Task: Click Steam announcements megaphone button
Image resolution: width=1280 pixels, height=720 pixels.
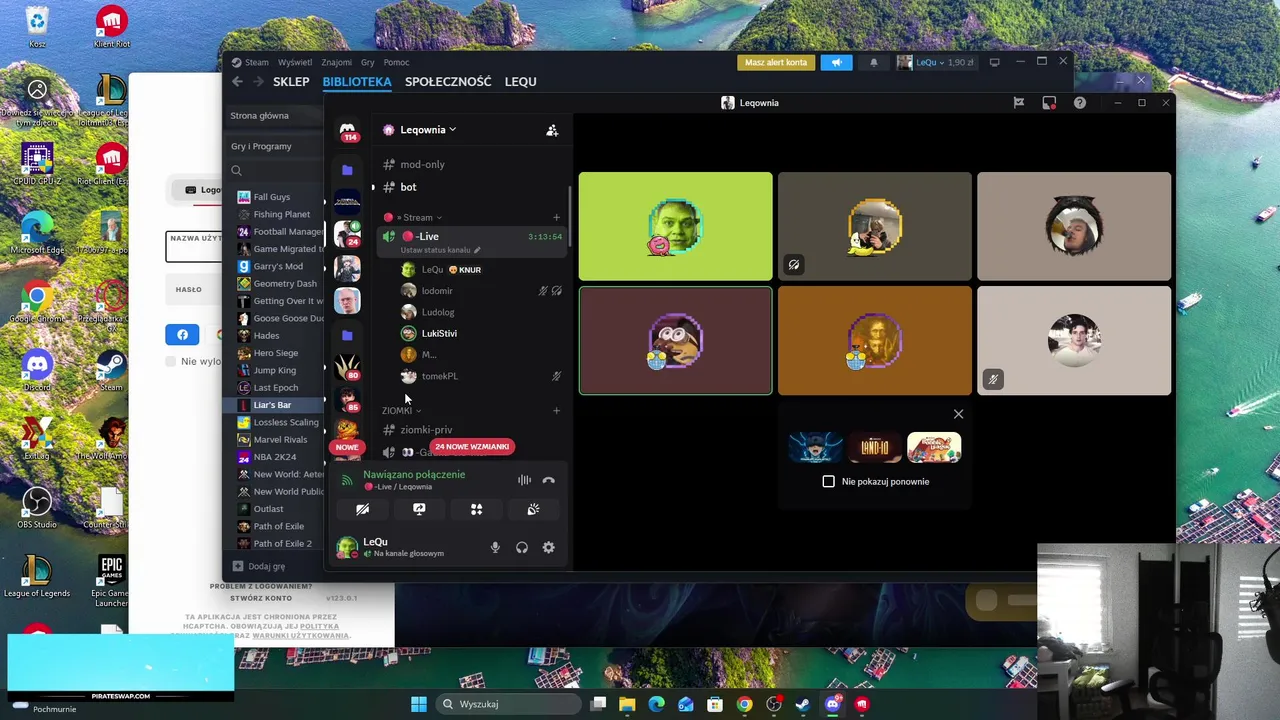Action: (x=836, y=62)
